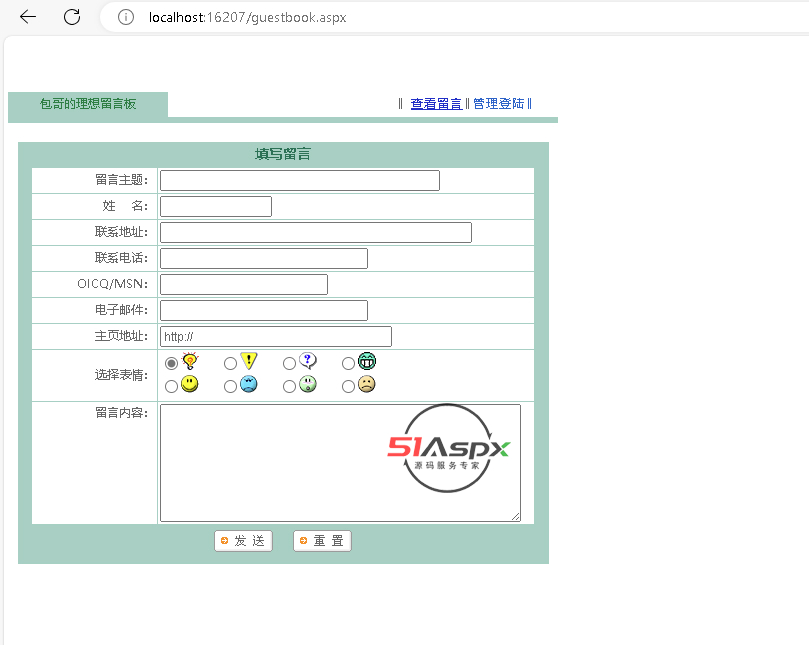Focus the 留言主题 input field

click(300, 181)
